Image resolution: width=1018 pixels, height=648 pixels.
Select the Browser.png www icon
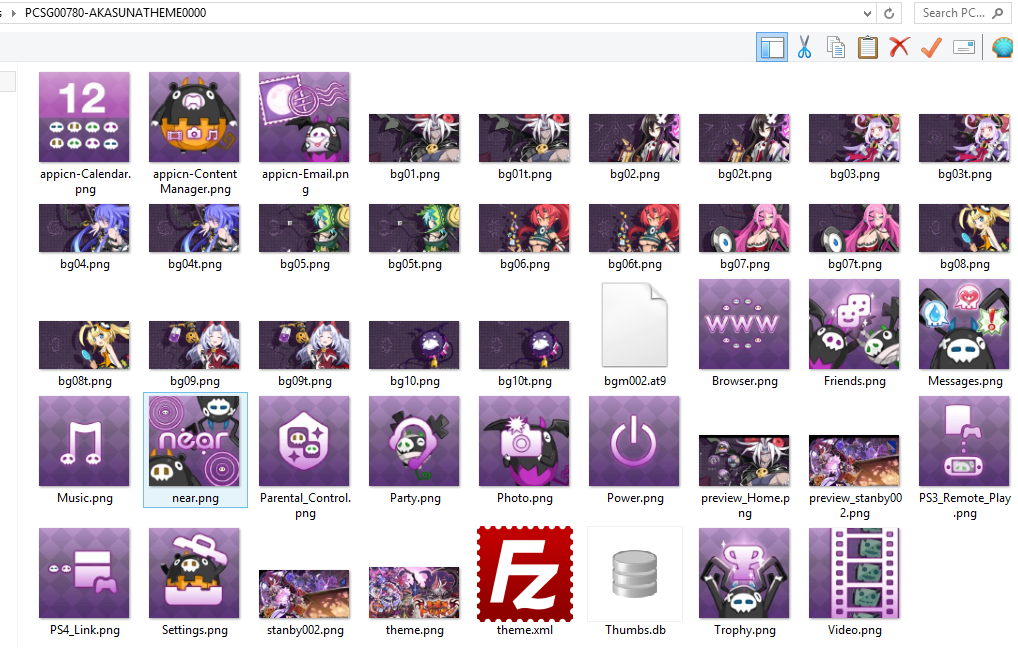point(744,324)
